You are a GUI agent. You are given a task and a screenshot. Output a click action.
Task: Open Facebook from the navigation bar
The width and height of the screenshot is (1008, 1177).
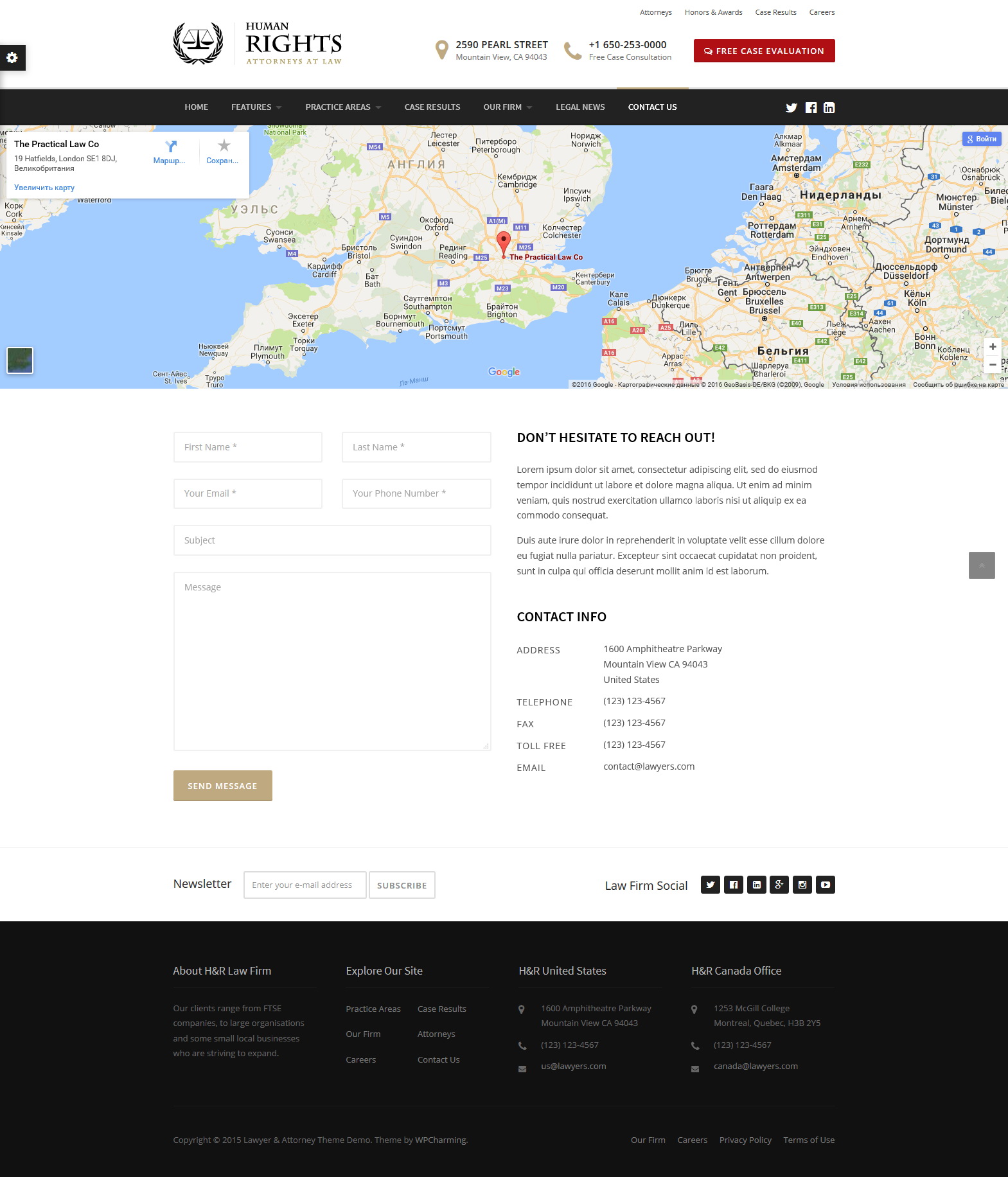click(811, 108)
